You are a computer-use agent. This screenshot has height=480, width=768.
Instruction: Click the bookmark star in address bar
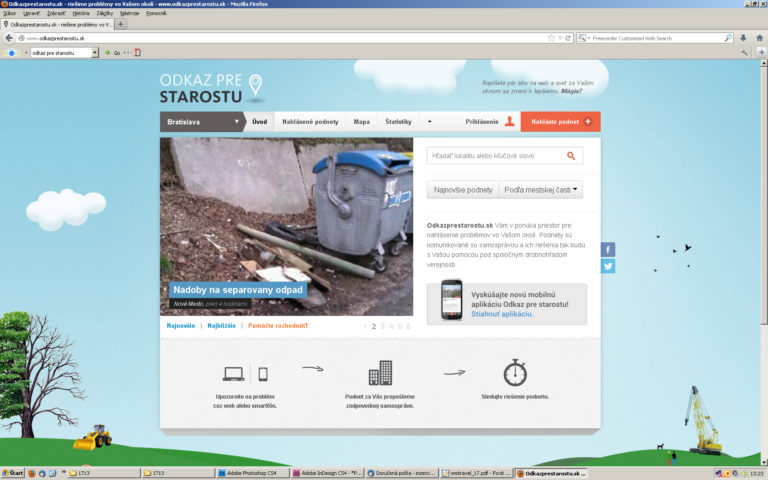551,38
